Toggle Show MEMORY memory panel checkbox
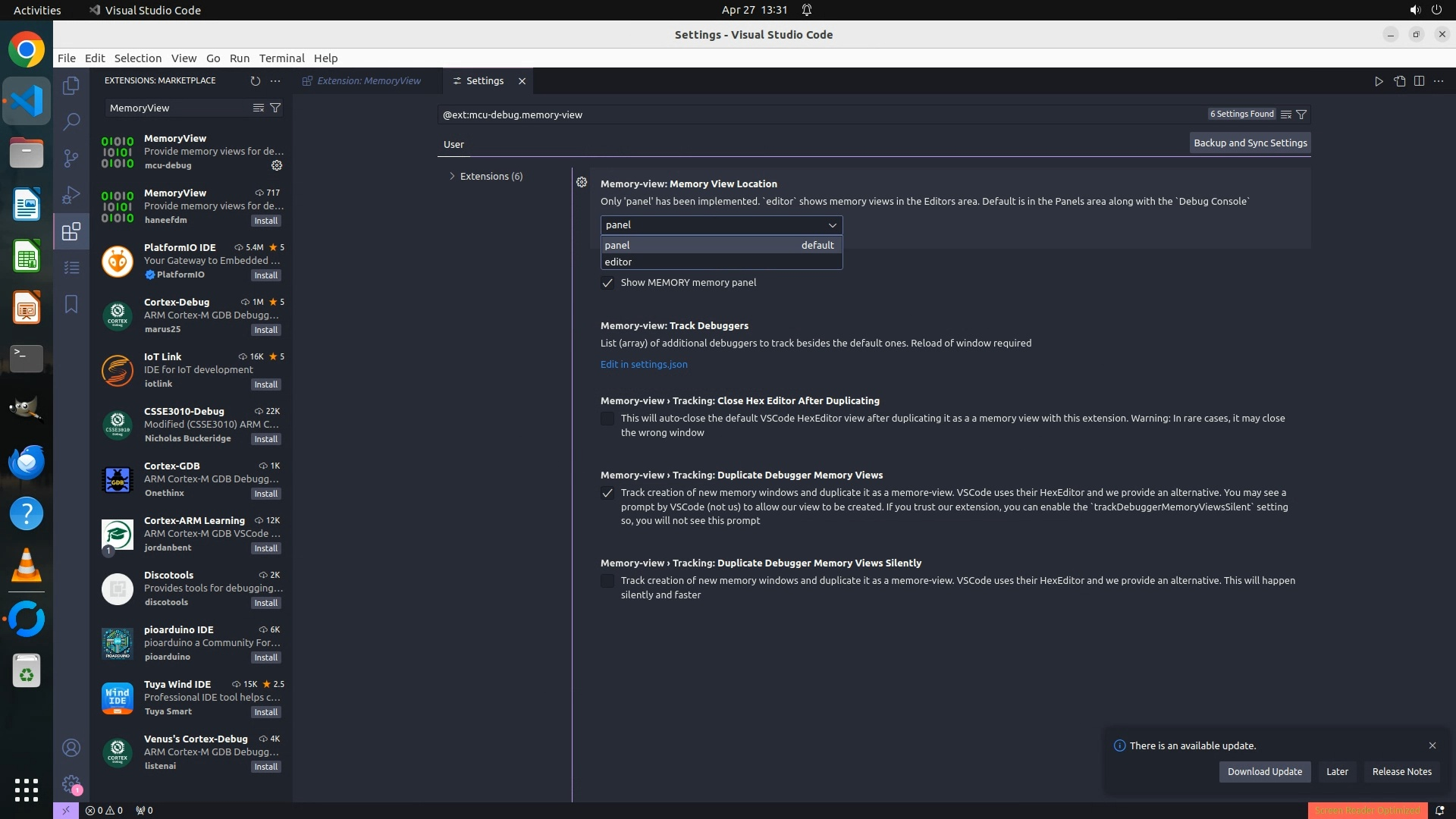Image resolution: width=1456 pixels, height=819 pixels. (x=607, y=283)
